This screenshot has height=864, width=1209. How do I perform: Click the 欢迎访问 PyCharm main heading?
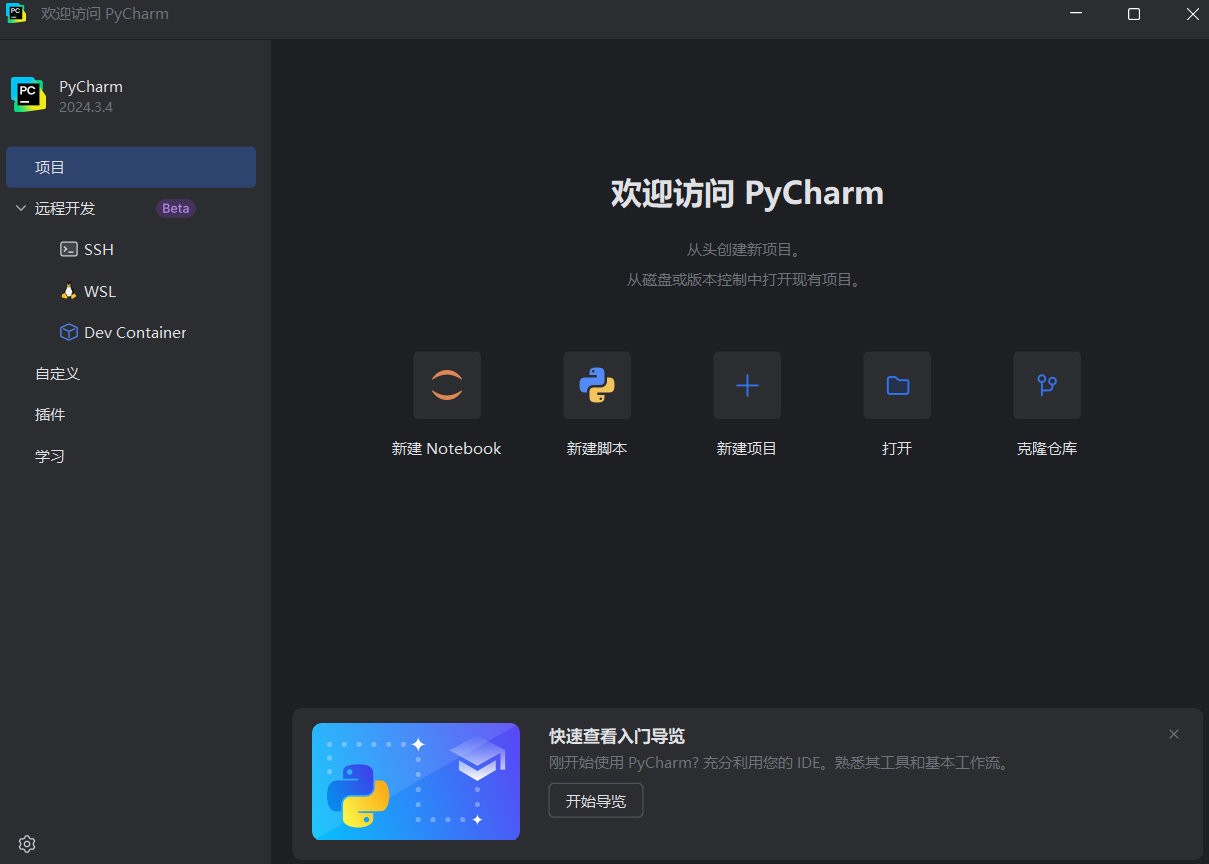pyautogui.click(x=747, y=193)
